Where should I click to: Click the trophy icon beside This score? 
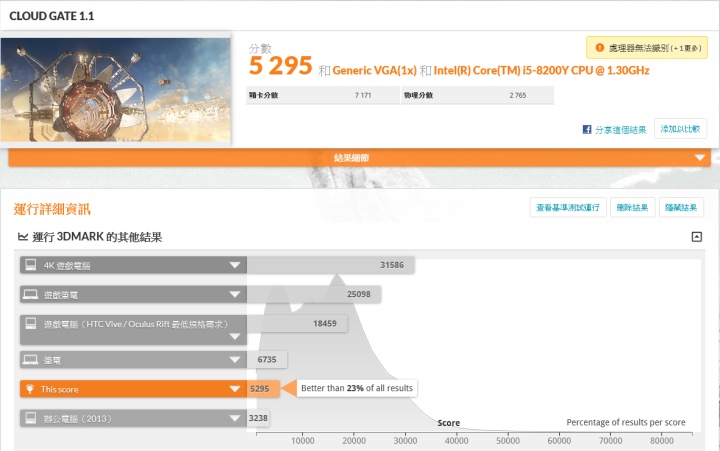pyautogui.click(x=31, y=388)
